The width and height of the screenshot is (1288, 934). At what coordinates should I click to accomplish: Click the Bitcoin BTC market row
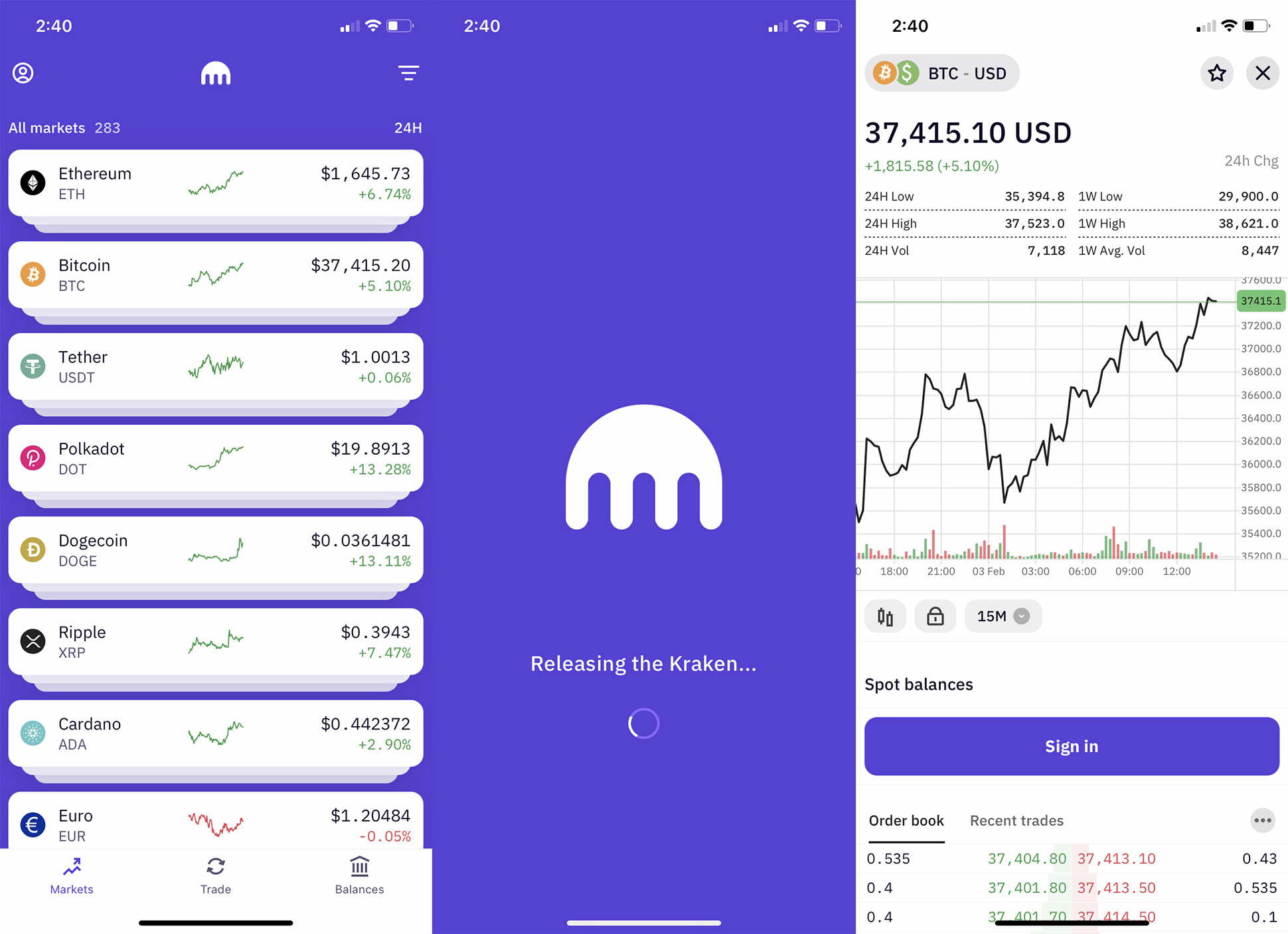214,275
